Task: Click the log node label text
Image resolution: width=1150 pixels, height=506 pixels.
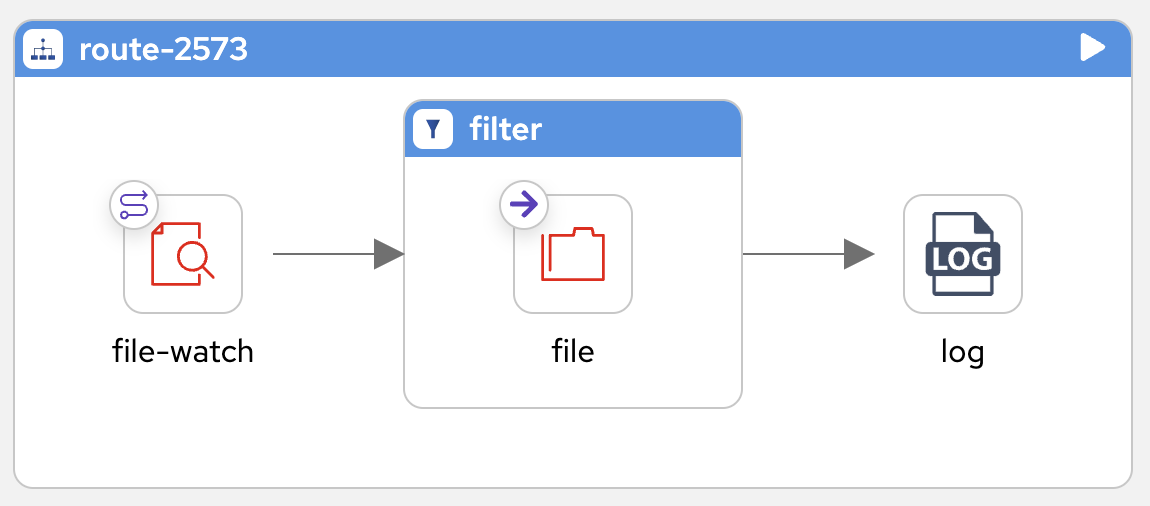Action: pyautogui.click(x=962, y=353)
